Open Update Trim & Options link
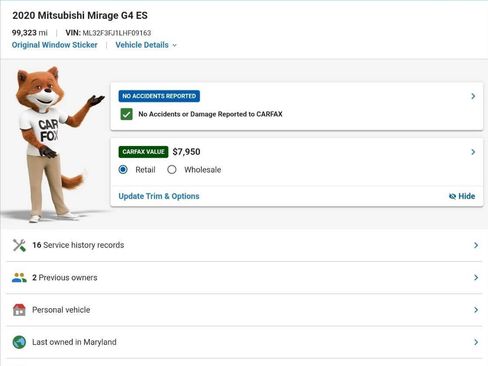488x366 pixels. (x=159, y=196)
